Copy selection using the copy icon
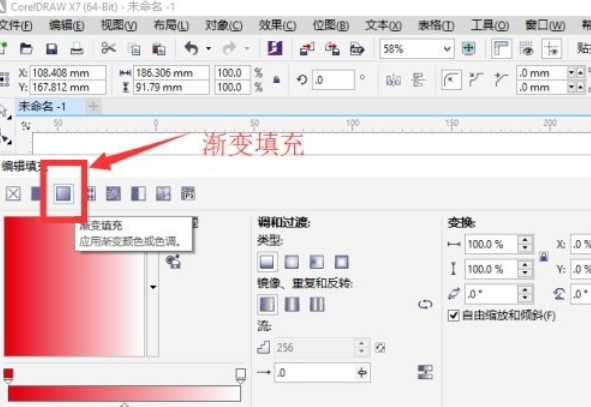This screenshot has height=407, width=591. point(134,49)
